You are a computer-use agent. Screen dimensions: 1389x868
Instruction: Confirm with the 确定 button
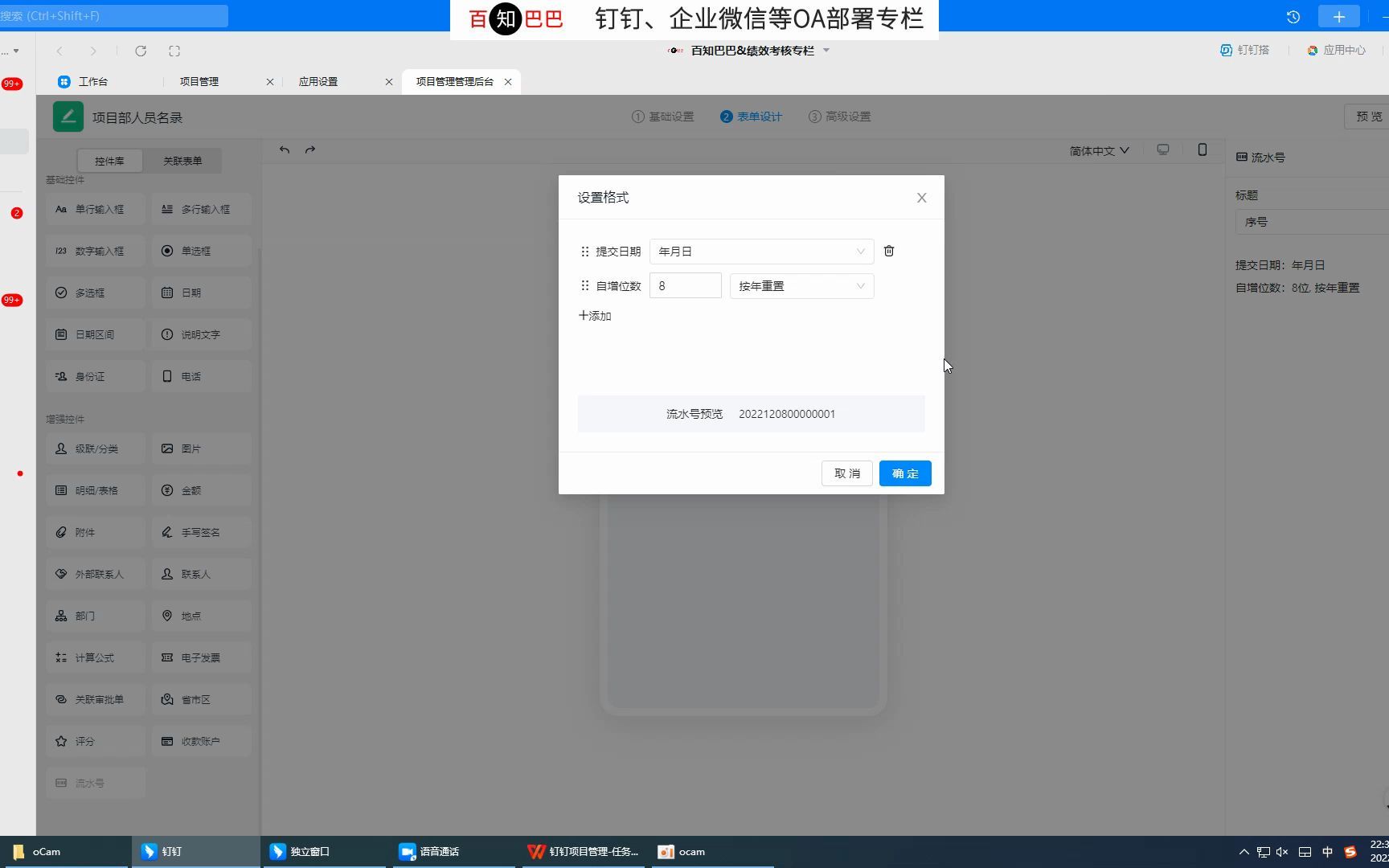point(905,473)
